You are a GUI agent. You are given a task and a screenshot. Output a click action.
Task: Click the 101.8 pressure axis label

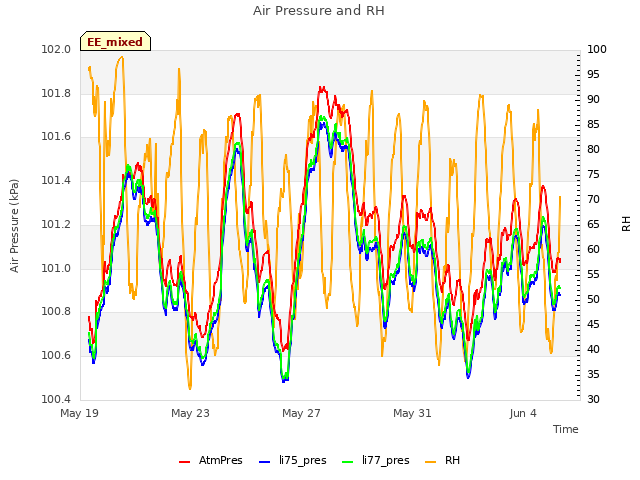coord(56,93)
